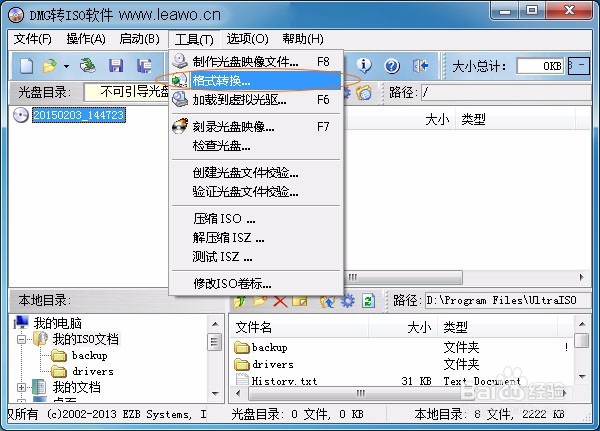Click the Exit door toolbar icon
Image resolution: width=600 pixels, height=431 pixels.
(420, 66)
